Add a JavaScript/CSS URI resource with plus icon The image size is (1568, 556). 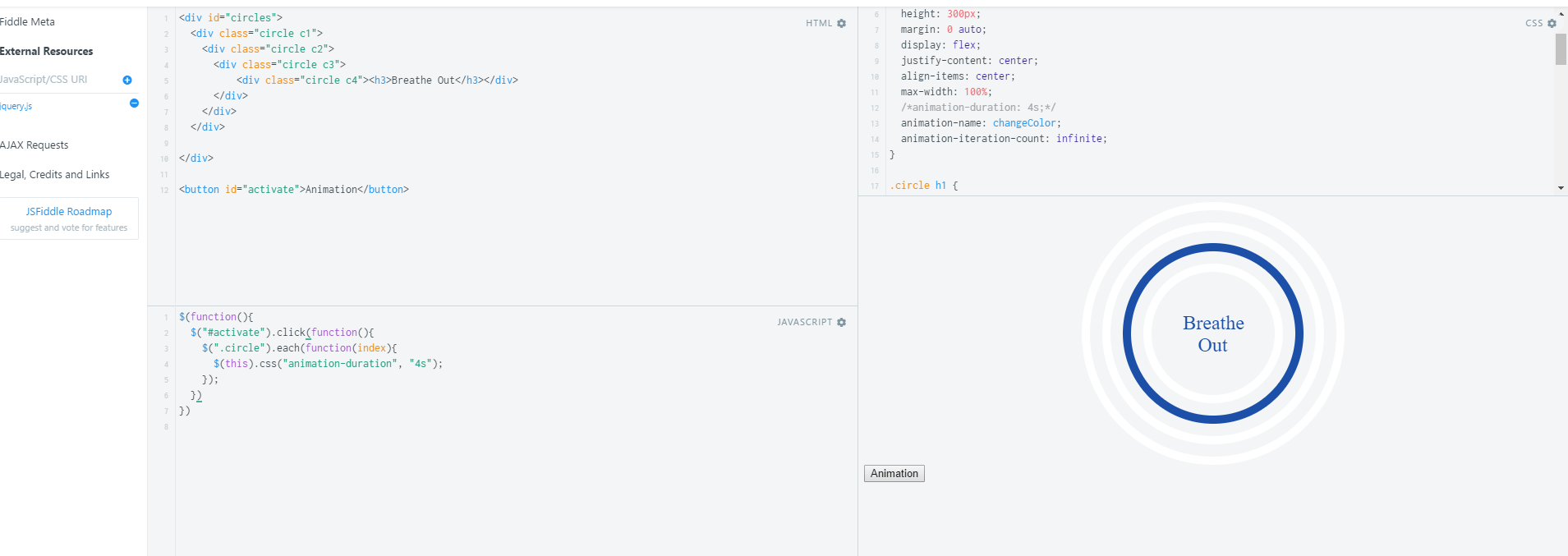pos(127,80)
